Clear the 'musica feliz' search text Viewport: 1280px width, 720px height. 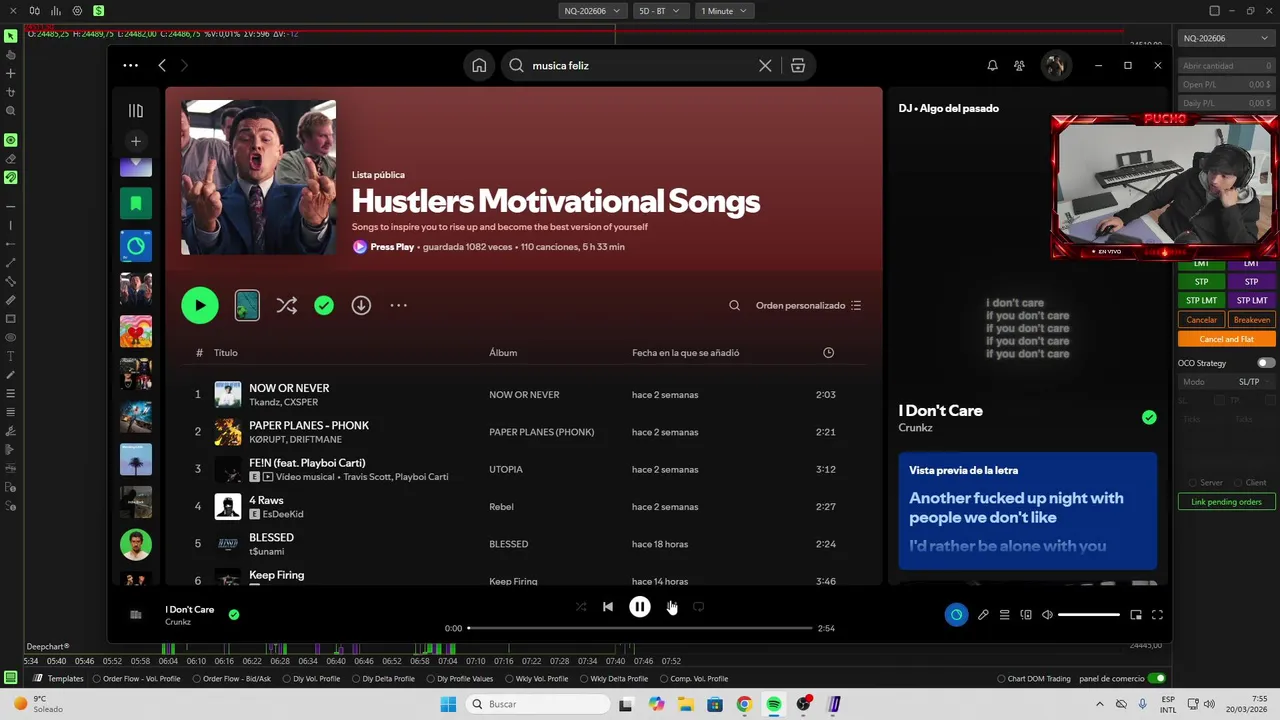(765, 65)
